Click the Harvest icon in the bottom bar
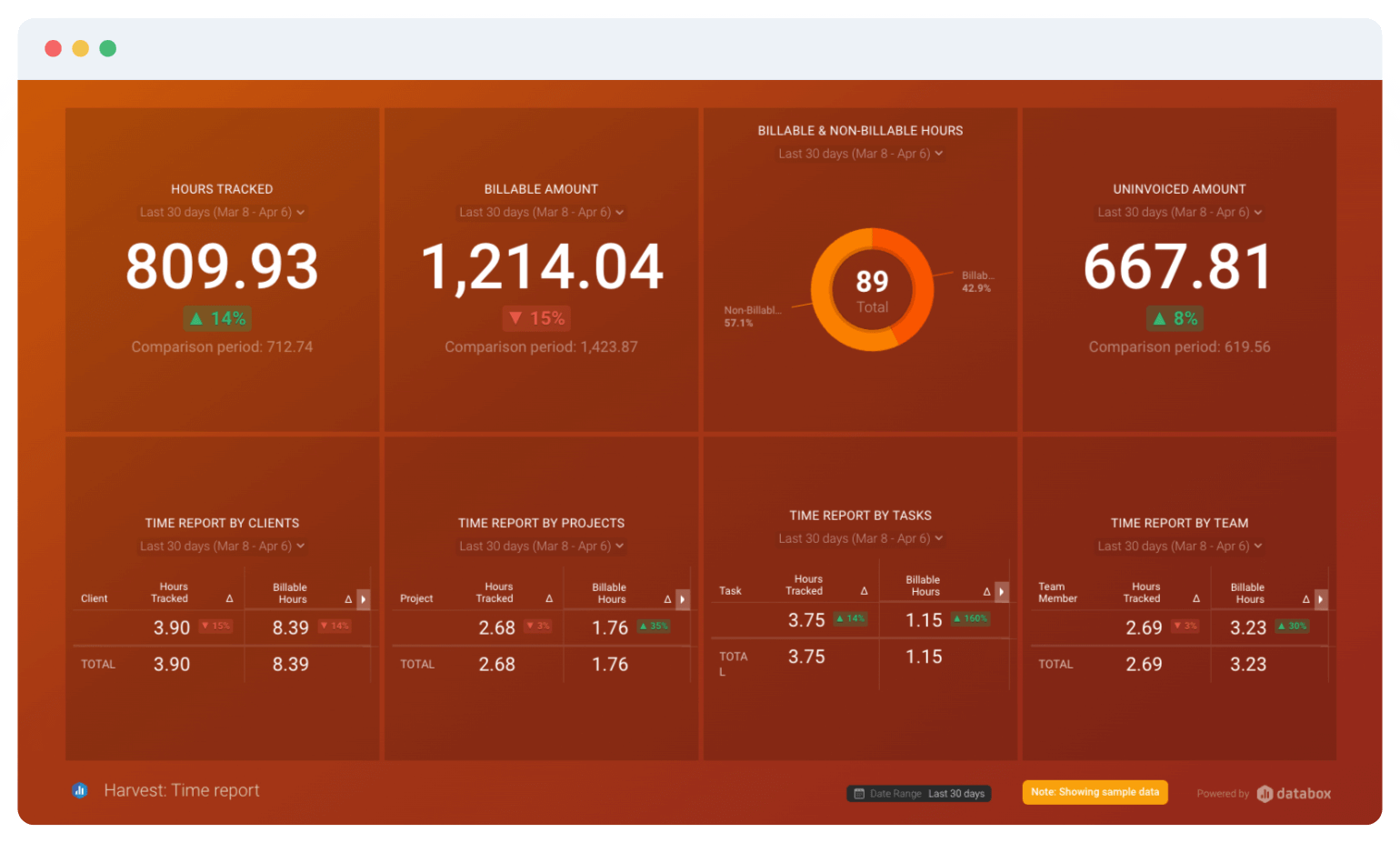This screenshot has height=843, width=1400. [x=80, y=790]
